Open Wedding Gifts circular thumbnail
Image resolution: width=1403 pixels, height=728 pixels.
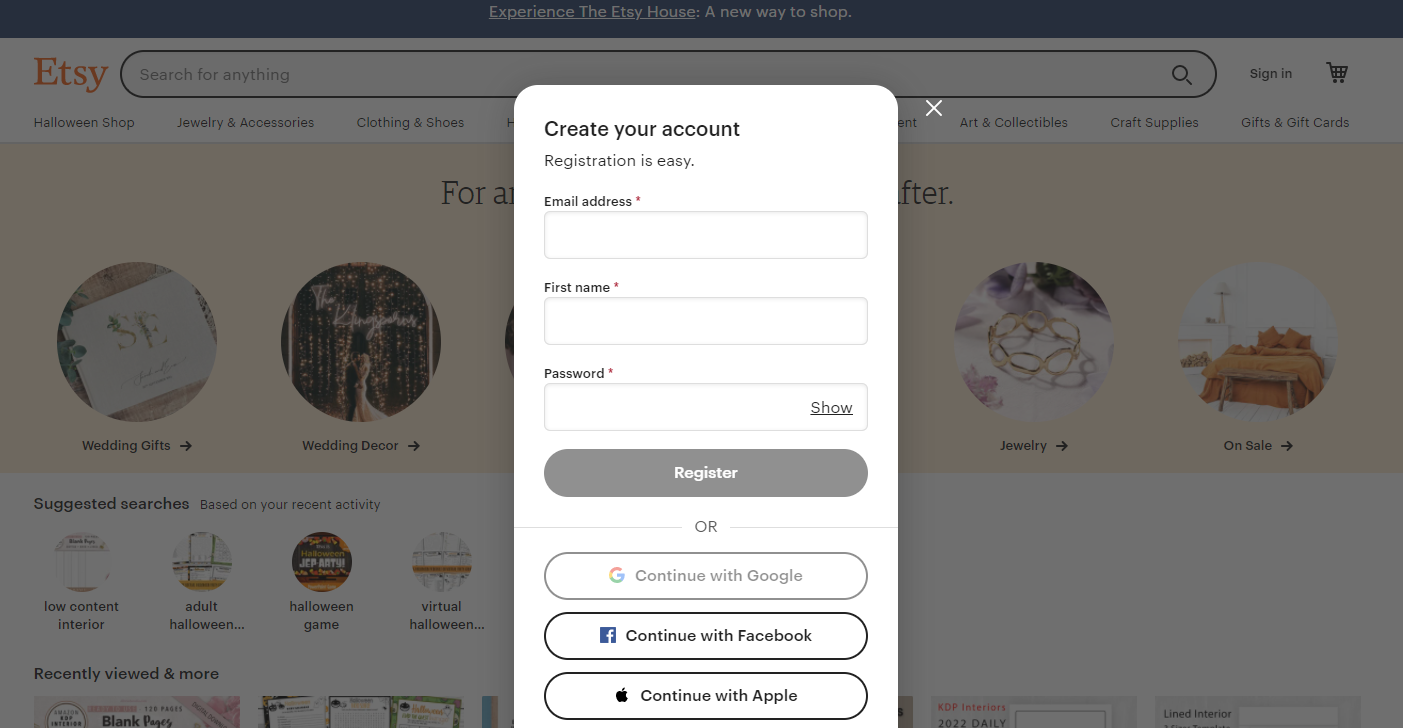coord(137,342)
